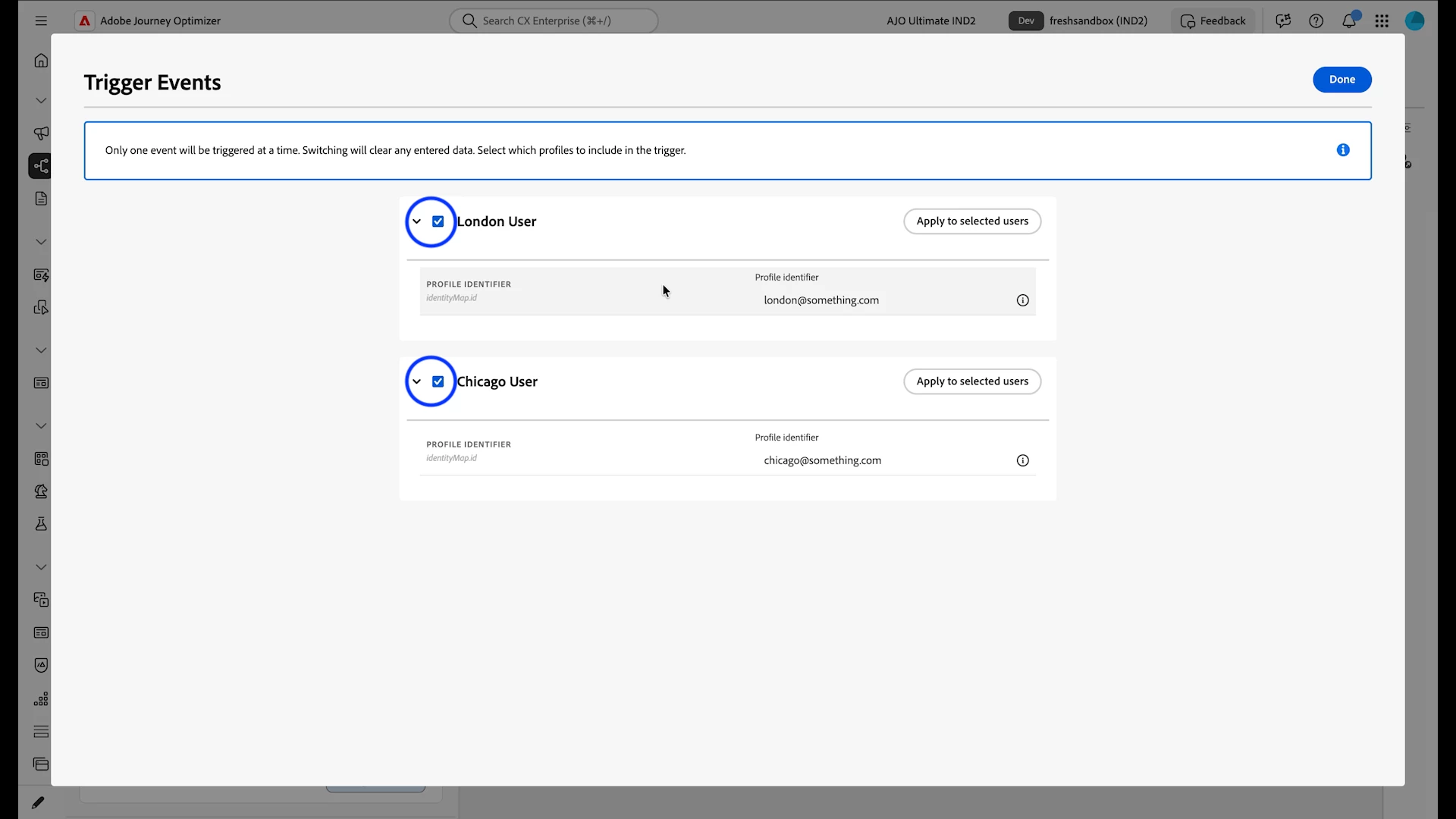Select the Journeys sidebar icon
The height and width of the screenshot is (819, 1456).
[x=40, y=166]
